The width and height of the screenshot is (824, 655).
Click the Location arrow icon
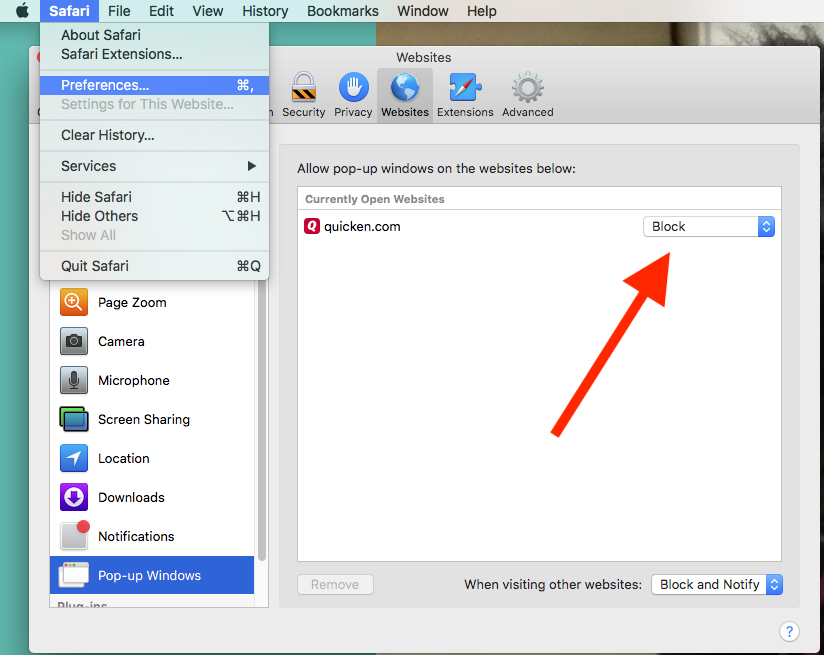point(74,458)
